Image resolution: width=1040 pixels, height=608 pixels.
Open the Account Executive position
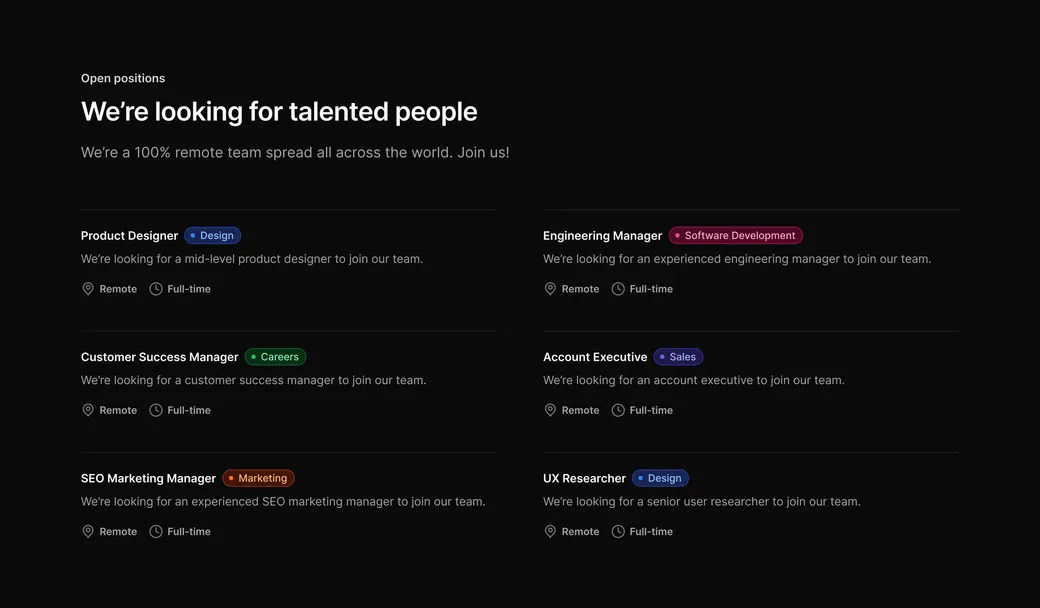click(595, 357)
